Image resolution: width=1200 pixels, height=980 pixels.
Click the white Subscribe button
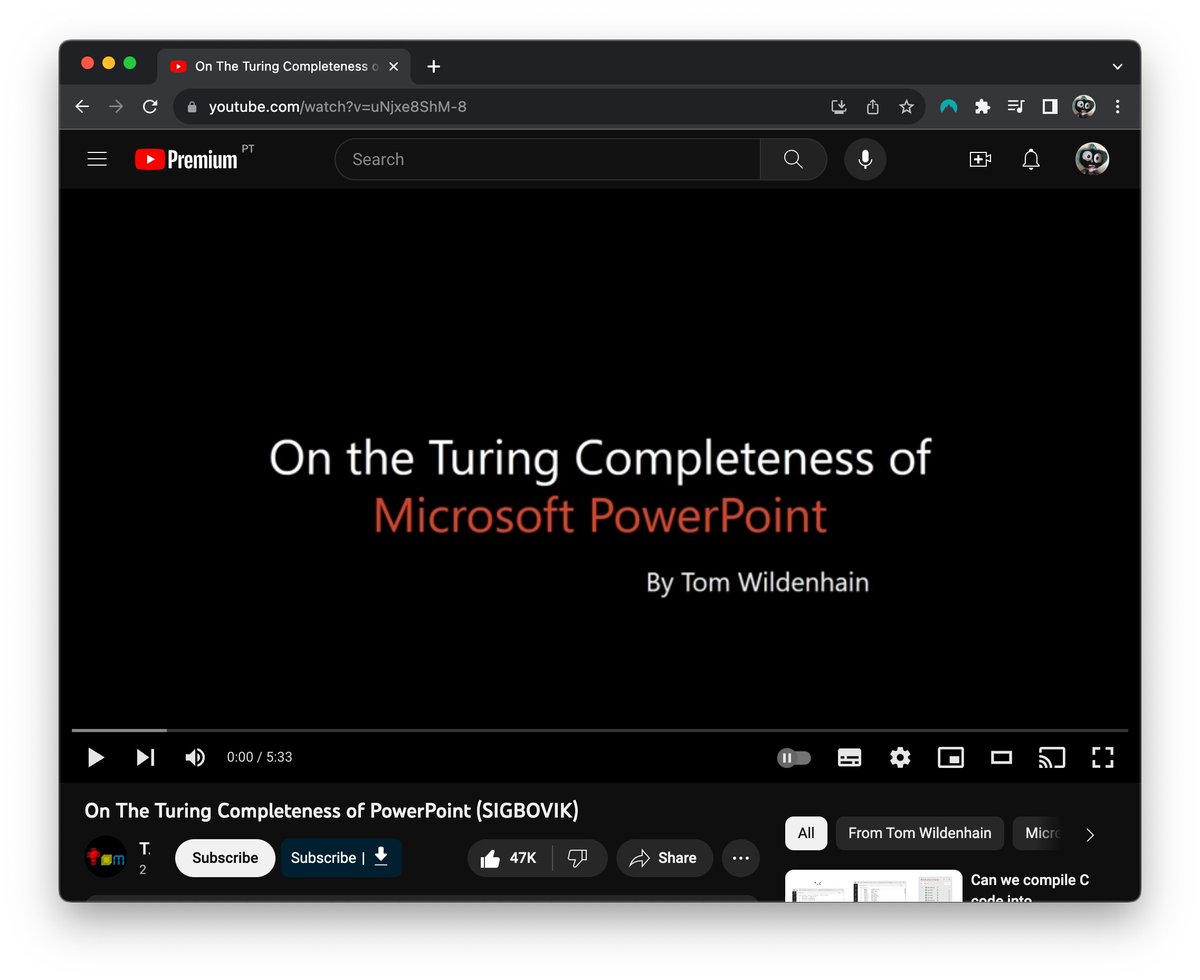(225, 858)
